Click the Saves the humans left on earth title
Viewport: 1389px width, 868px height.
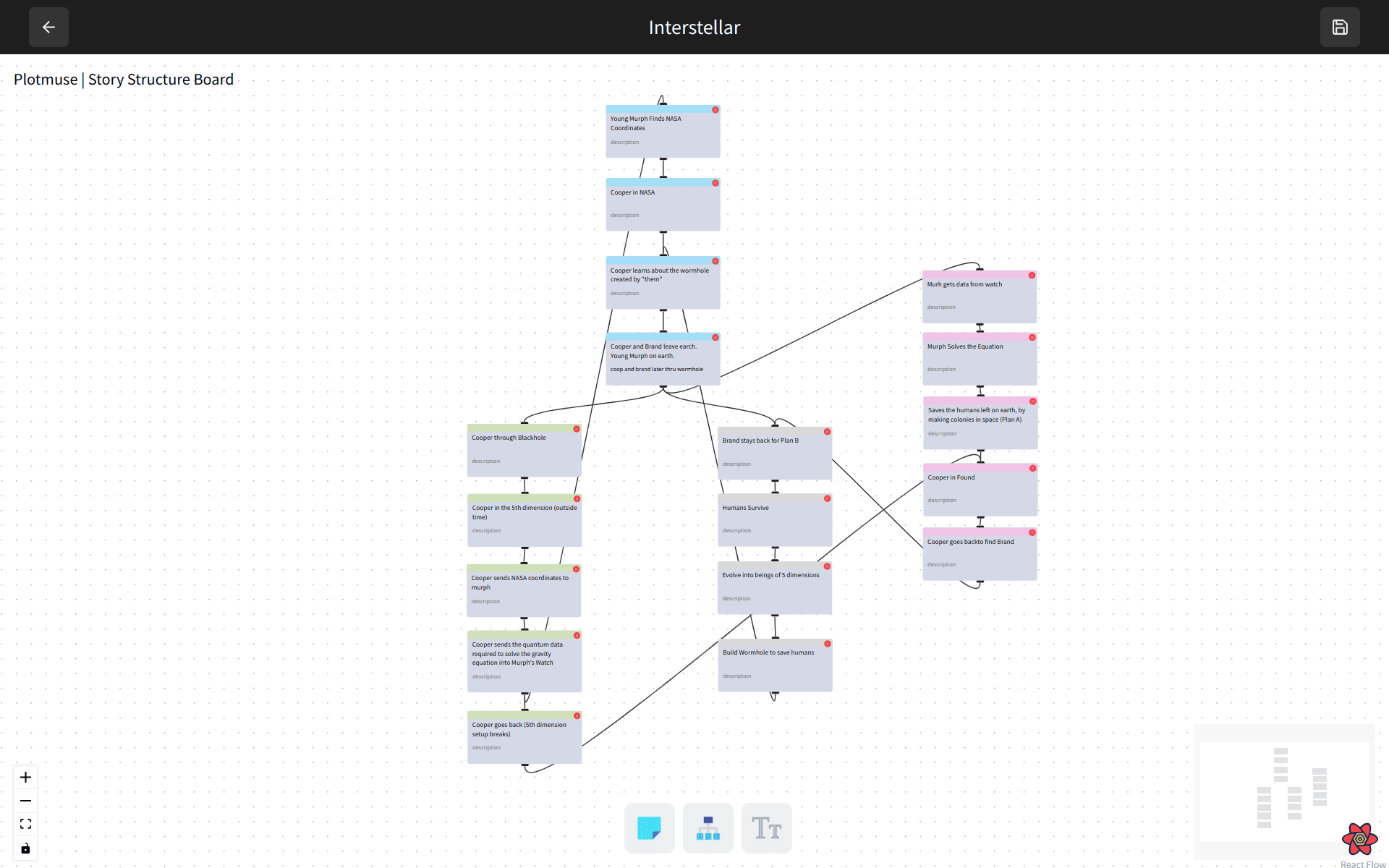(x=976, y=414)
